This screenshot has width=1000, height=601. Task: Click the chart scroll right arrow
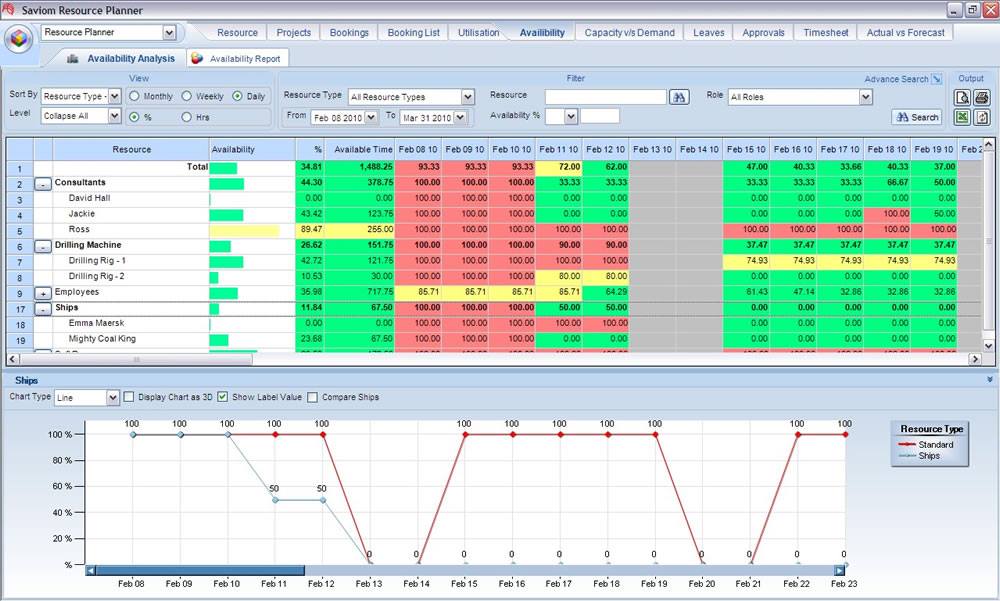pyautogui.click(x=840, y=570)
